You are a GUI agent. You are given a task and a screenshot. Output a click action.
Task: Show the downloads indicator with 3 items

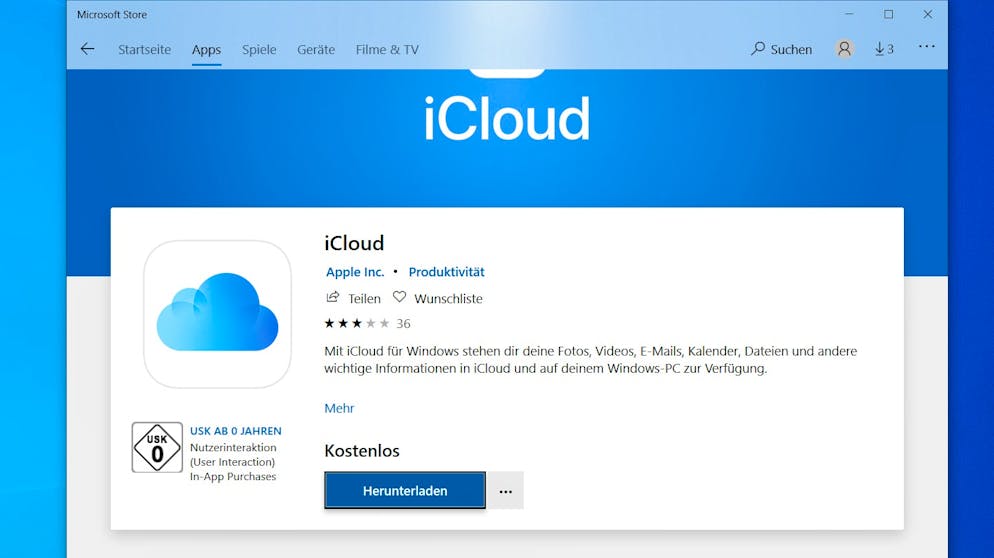884,49
